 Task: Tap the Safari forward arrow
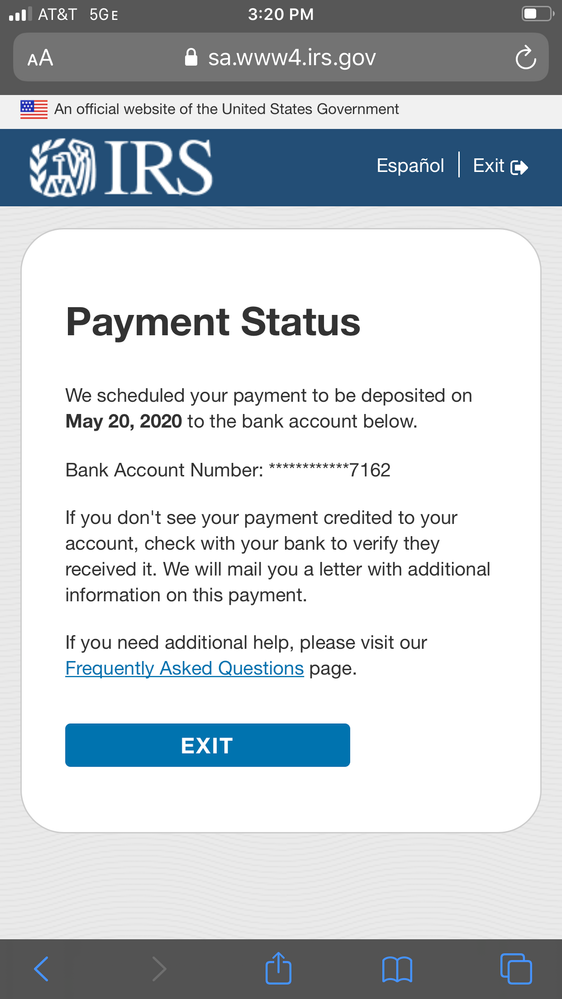click(x=159, y=968)
